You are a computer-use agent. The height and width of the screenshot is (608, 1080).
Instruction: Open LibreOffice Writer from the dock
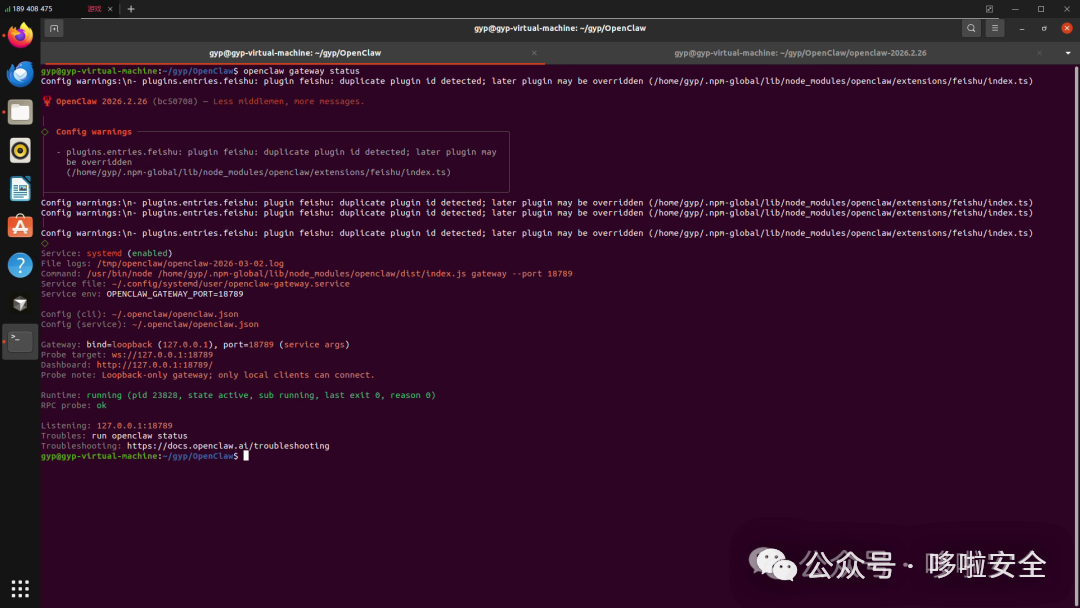[20, 189]
